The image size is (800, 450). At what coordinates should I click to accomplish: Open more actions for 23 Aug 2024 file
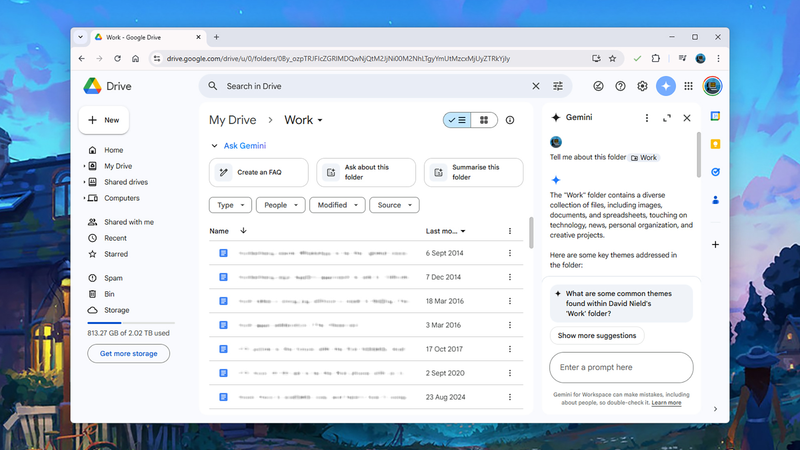click(510, 397)
